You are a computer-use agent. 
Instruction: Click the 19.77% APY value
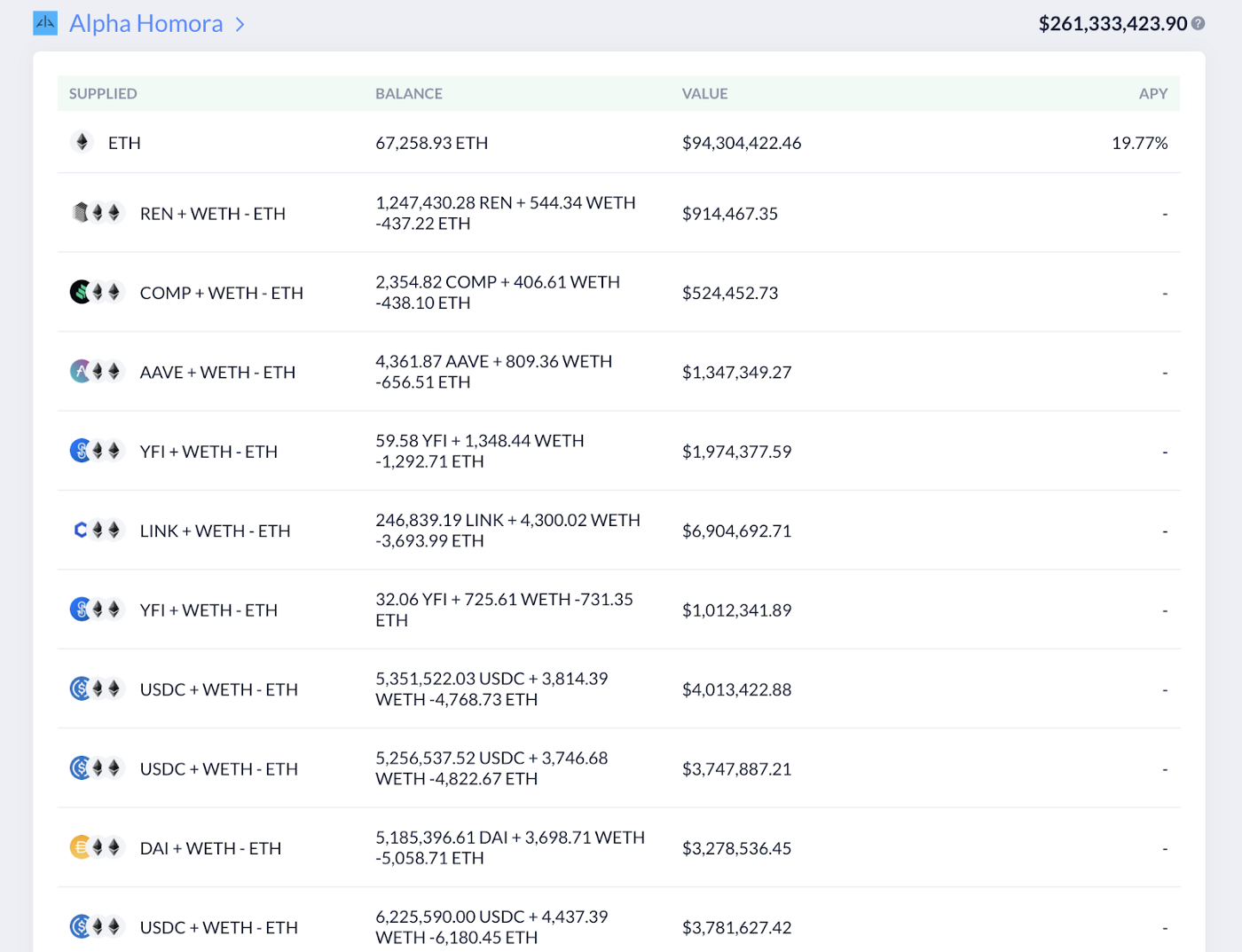[1140, 143]
